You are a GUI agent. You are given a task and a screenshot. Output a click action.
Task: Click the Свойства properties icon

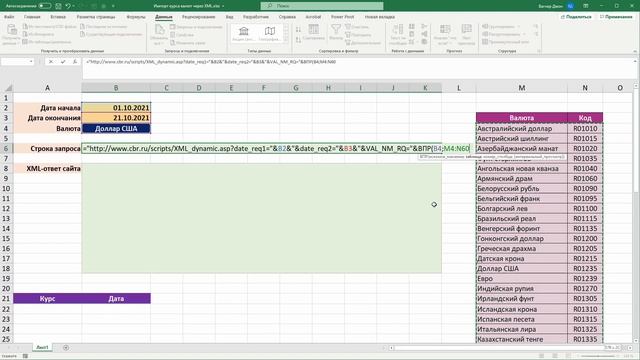point(173,35)
